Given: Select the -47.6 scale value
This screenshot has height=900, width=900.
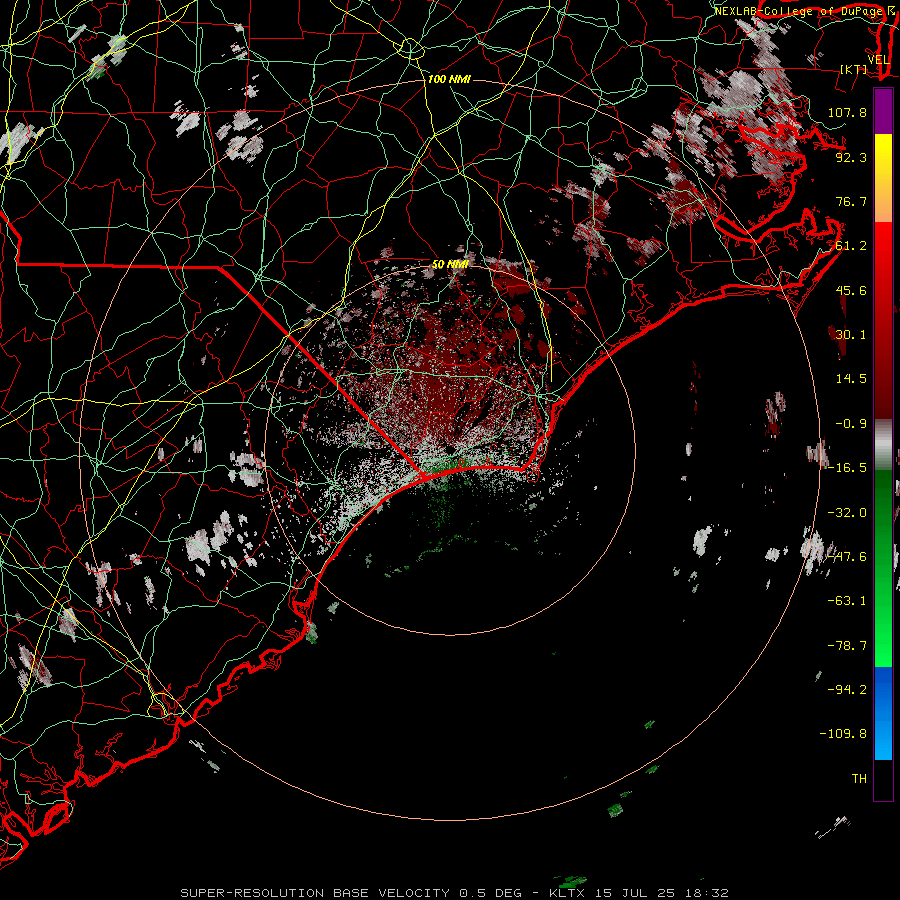Looking at the screenshot, I should pyautogui.click(x=847, y=557).
